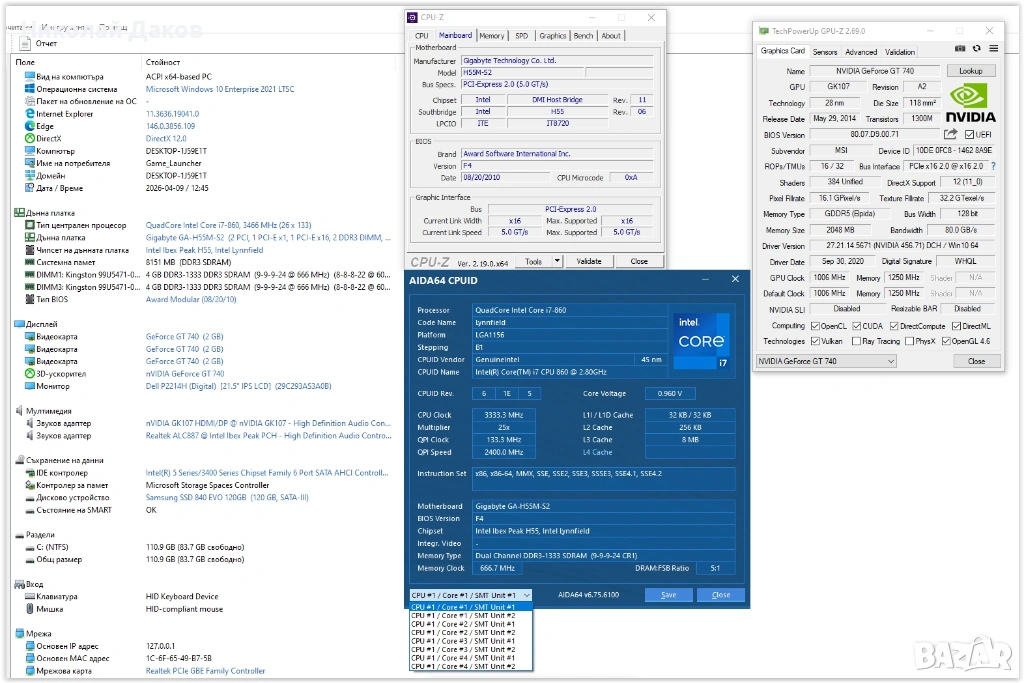The image size is (1024, 683).
Task: Click the Validate button in CPU-Z
Action: (590, 261)
